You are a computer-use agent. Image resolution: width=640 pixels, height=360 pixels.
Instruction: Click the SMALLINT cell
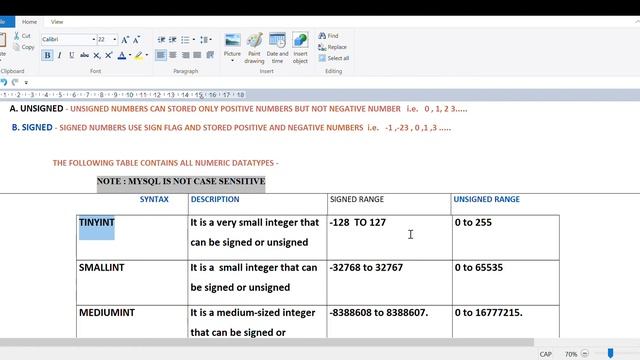pyautogui.click(x=132, y=282)
